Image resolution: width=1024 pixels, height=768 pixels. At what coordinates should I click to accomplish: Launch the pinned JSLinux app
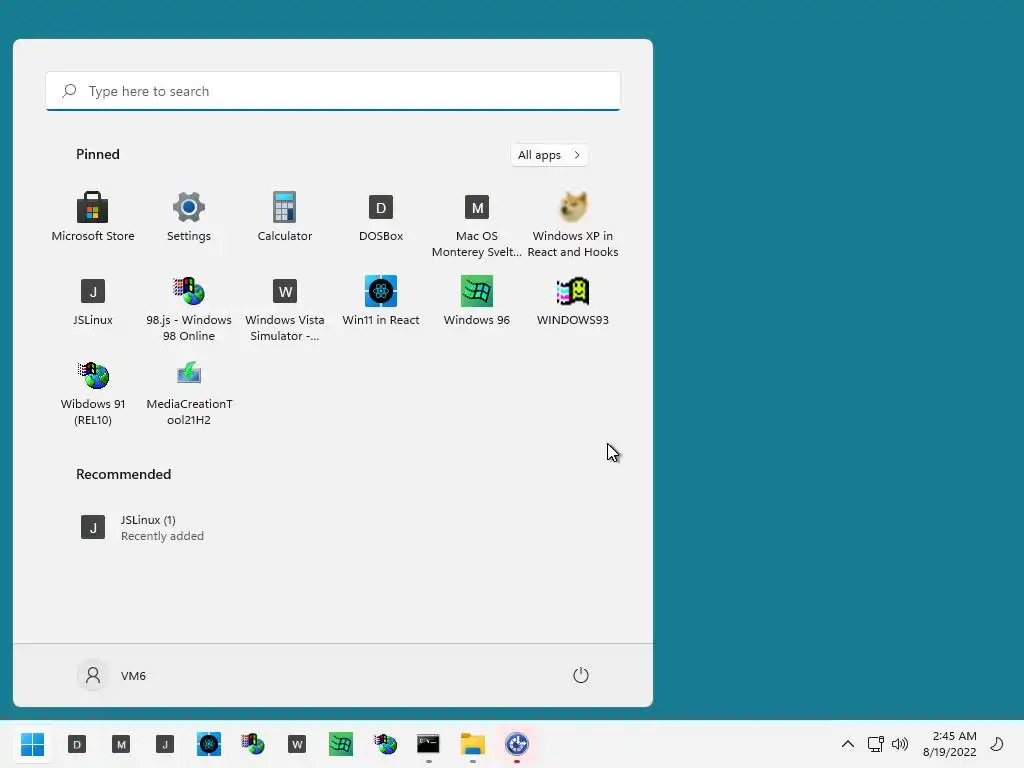[93, 302]
